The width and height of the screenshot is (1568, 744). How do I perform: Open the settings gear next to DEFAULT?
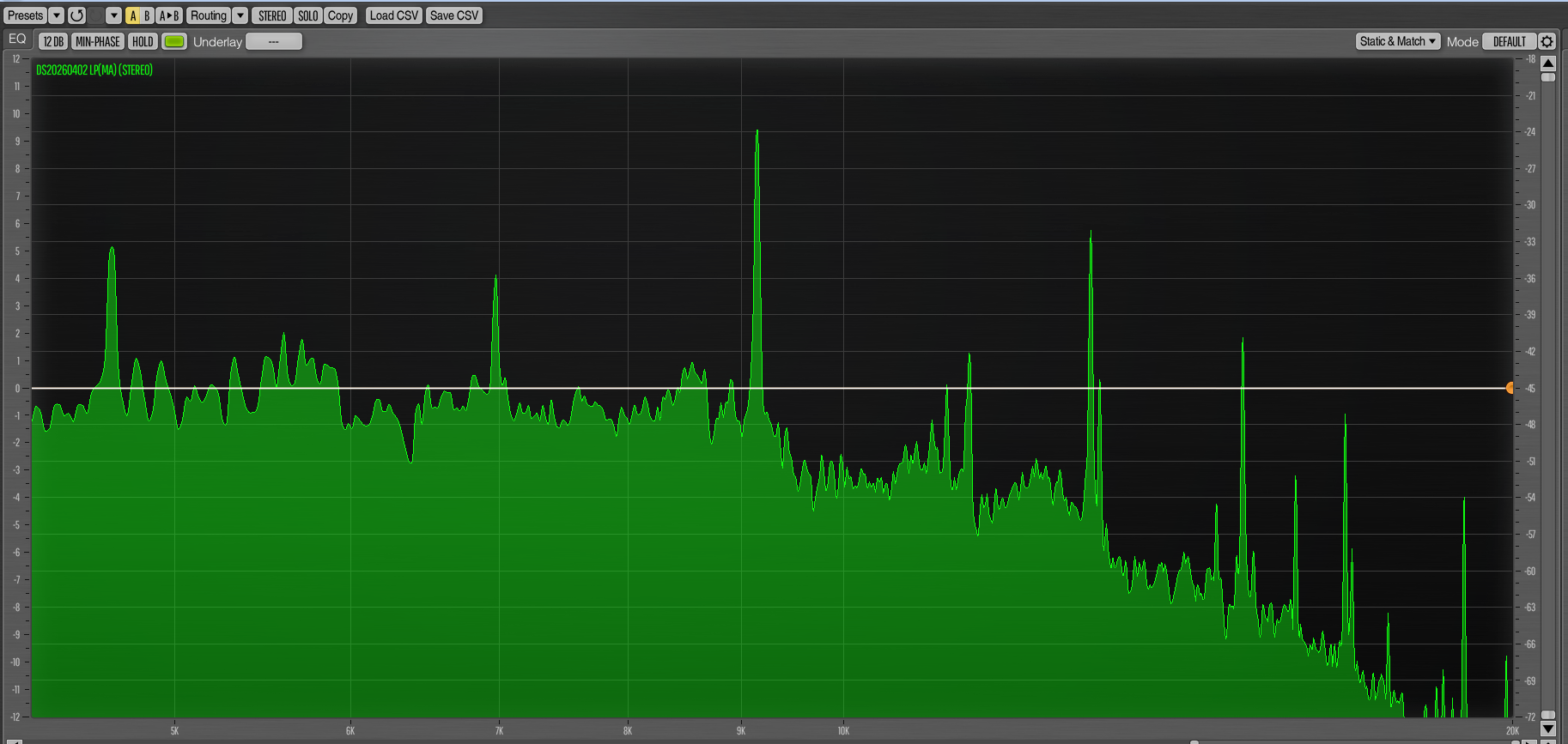1547,41
